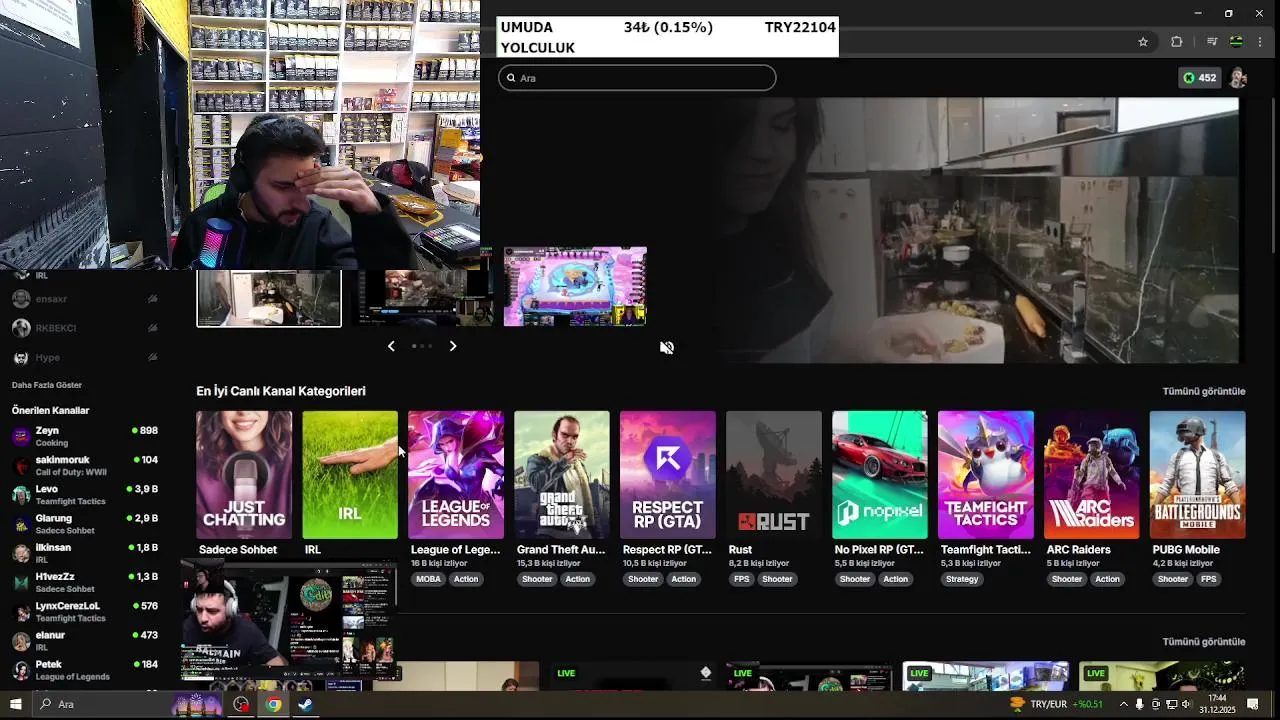Open Petek channel in sidebar
Image resolution: width=1280 pixels, height=720 pixels.
(85, 670)
